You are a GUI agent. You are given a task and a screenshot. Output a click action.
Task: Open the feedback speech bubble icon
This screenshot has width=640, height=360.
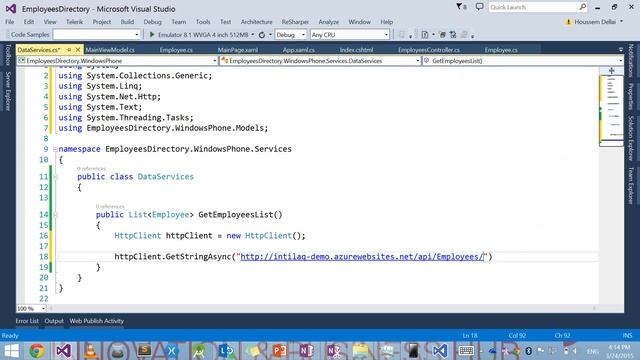coord(479,7)
